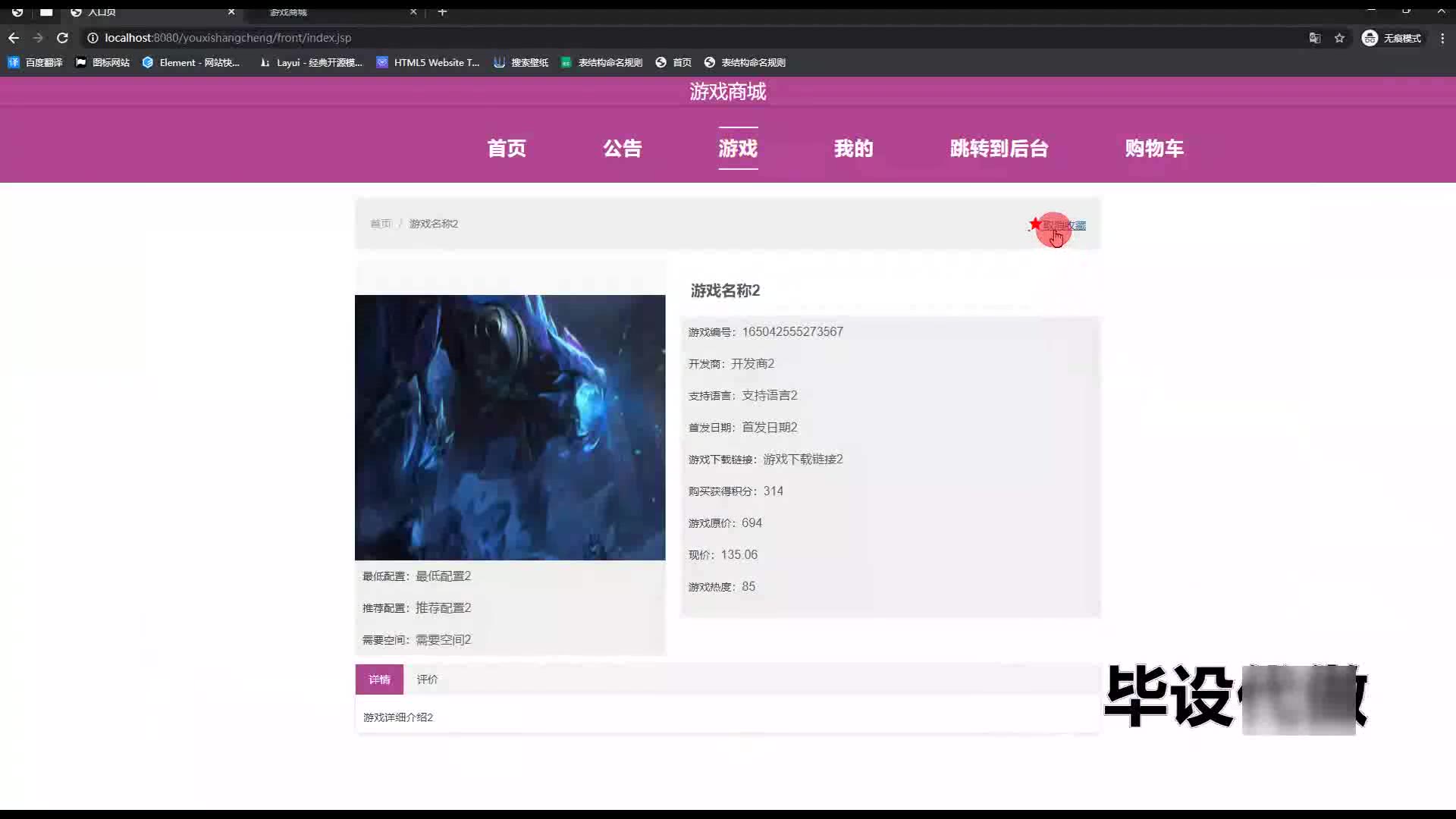This screenshot has width=1456, height=819.
Task: Open the 百度翻译 bookmark
Action: (36, 62)
